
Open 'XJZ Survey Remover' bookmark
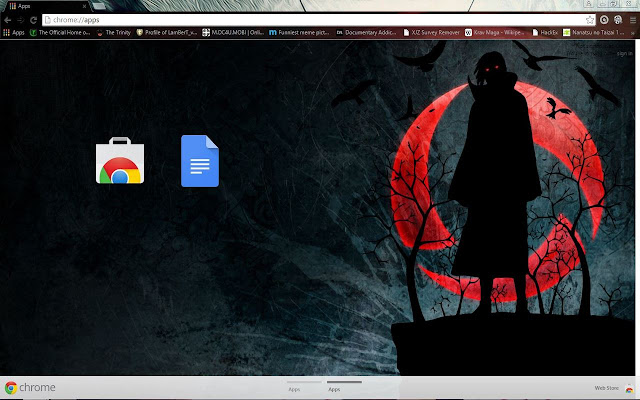pyautogui.click(x=431, y=32)
